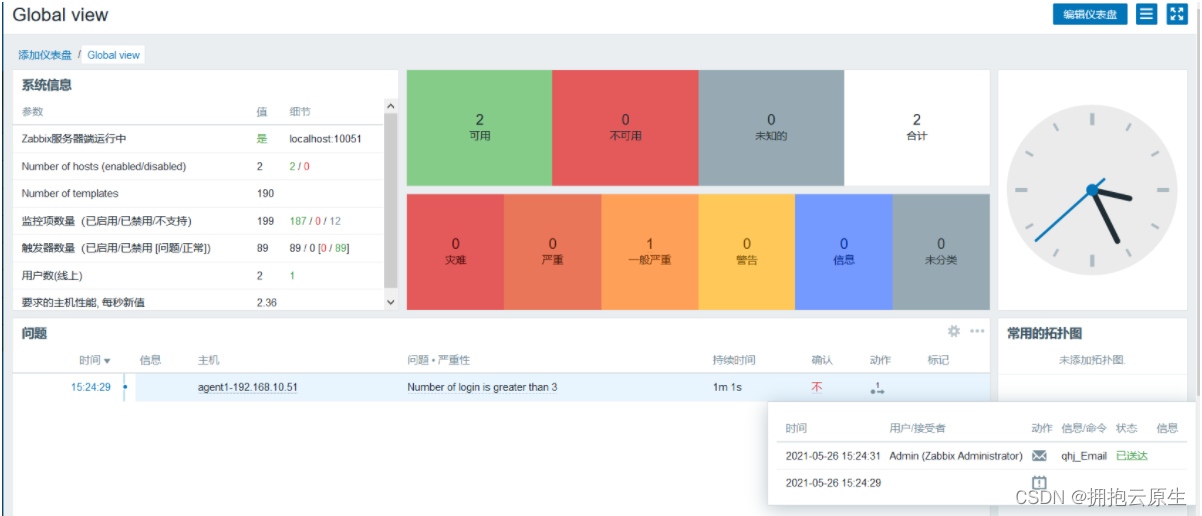Select the green 可用 hosts tile

480,127
